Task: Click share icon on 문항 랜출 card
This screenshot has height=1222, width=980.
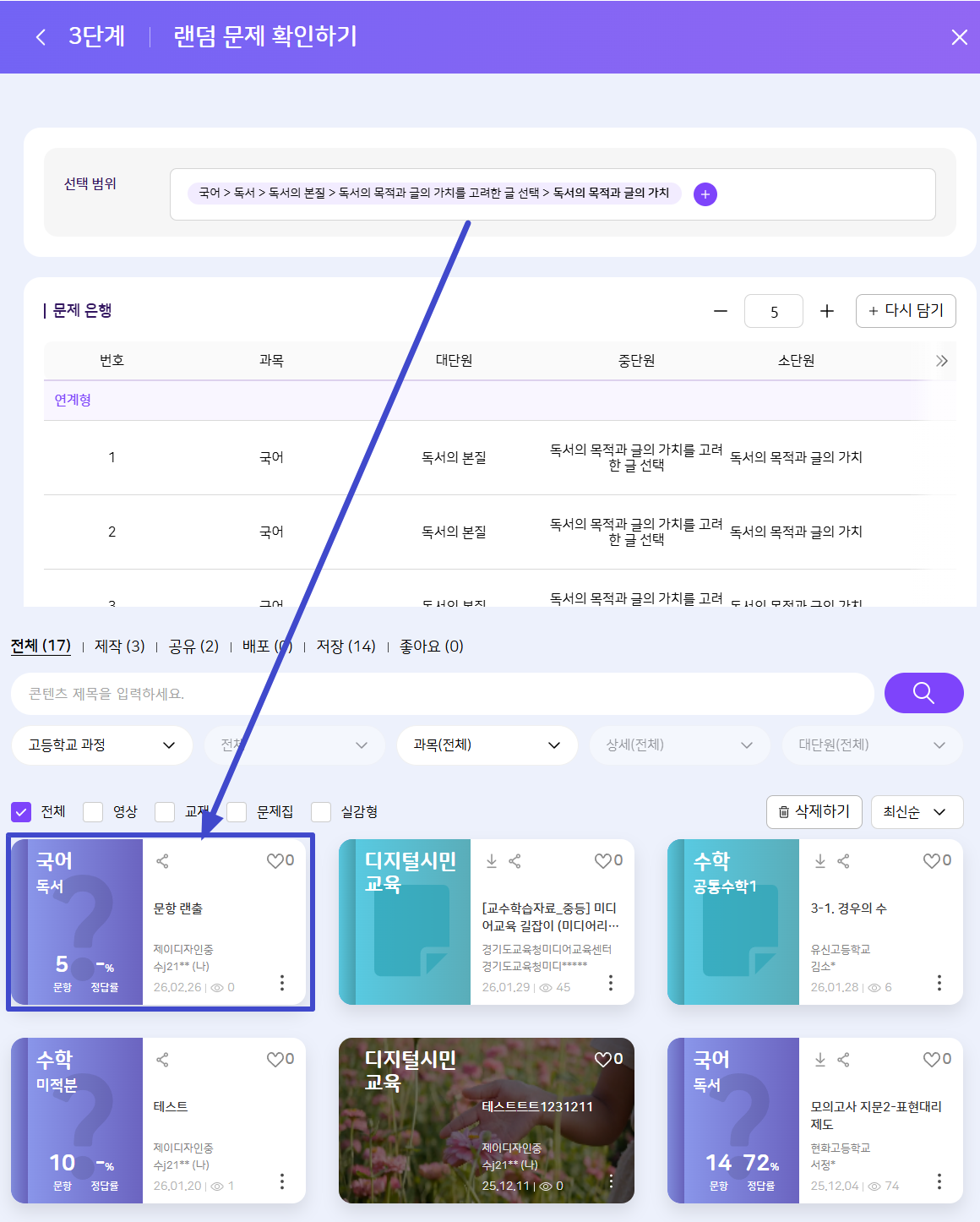Action: pyautogui.click(x=162, y=861)
